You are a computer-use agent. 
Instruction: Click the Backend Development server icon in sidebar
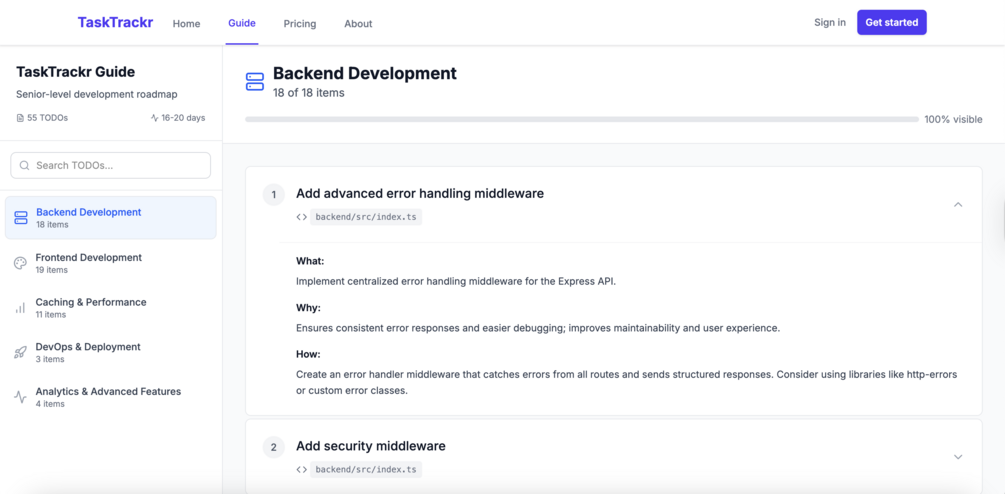click(21, 218)
